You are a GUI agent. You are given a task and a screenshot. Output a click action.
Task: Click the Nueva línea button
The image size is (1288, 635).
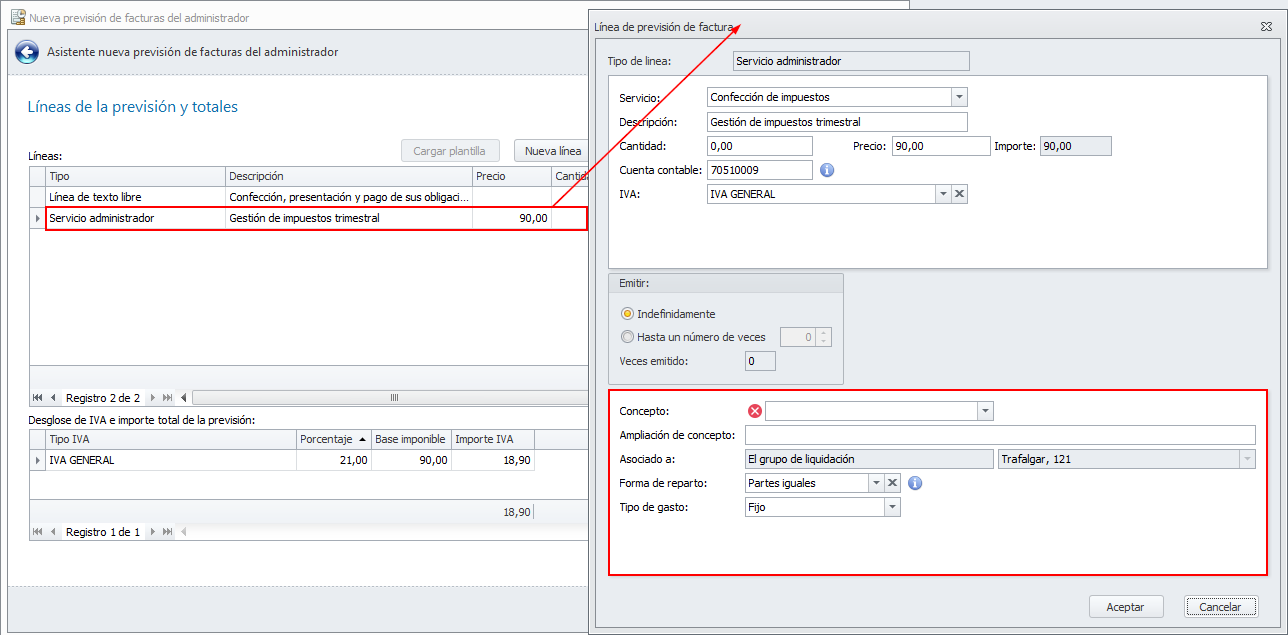tap(553, 151)
